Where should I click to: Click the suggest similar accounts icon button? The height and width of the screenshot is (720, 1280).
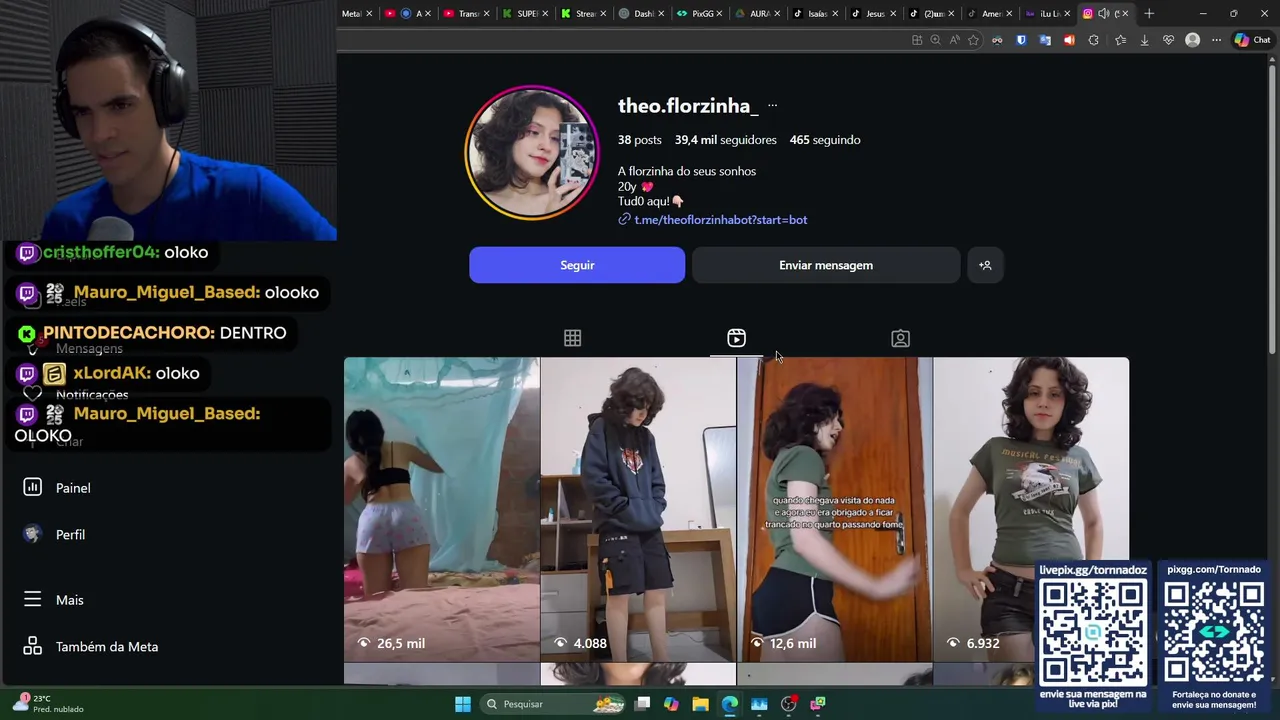(985, 265)
